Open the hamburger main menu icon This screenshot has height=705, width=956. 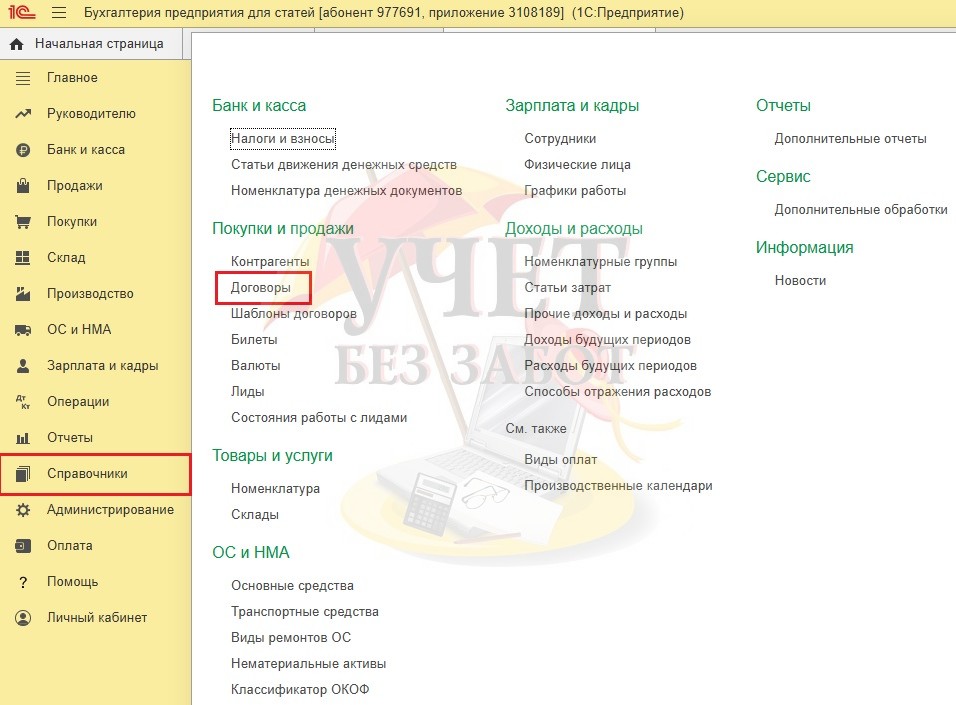click(58, 13)
